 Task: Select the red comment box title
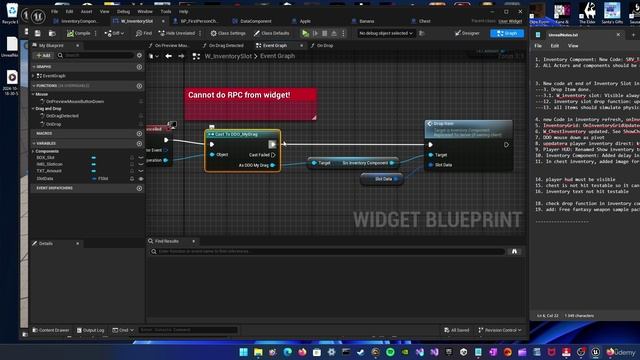[239, 95]
